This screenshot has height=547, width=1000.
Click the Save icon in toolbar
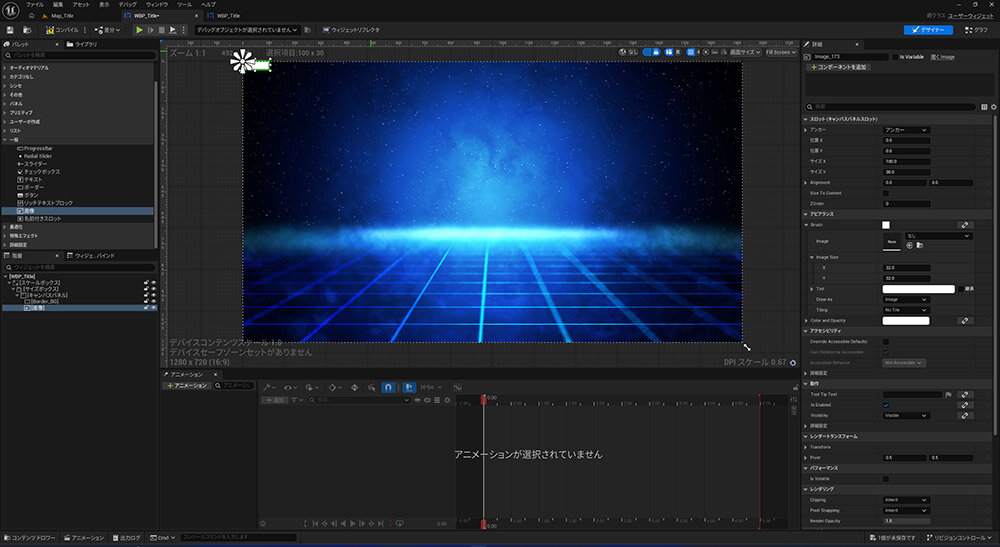tap(8, 30)
